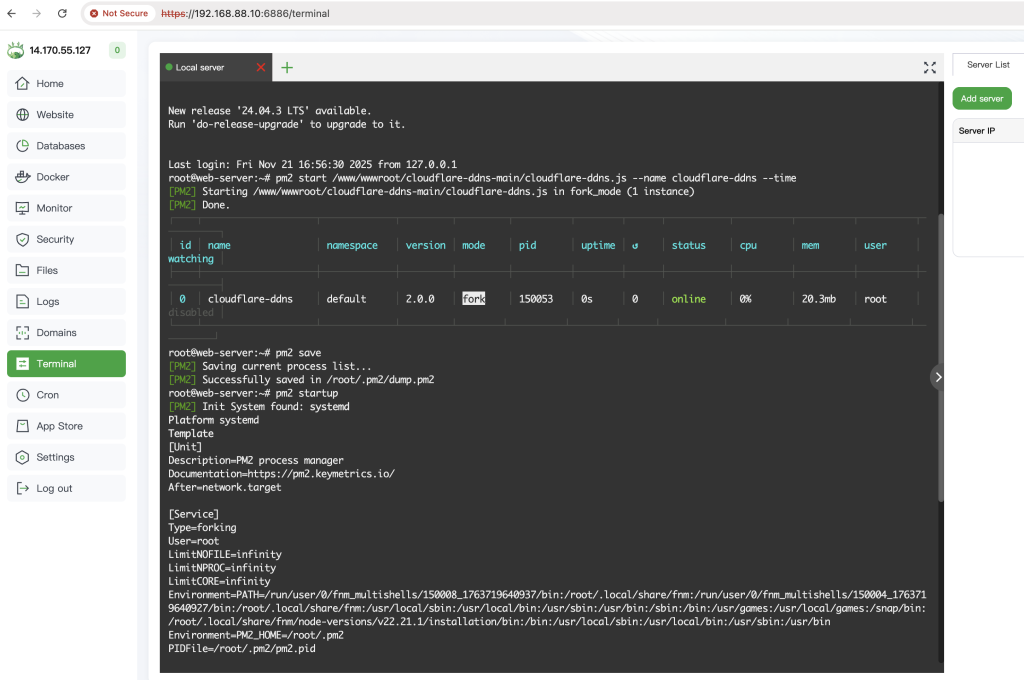Viewport: 1024px width, 680px height.
Task: Add a new terminal tab
Action: (287, 68)
